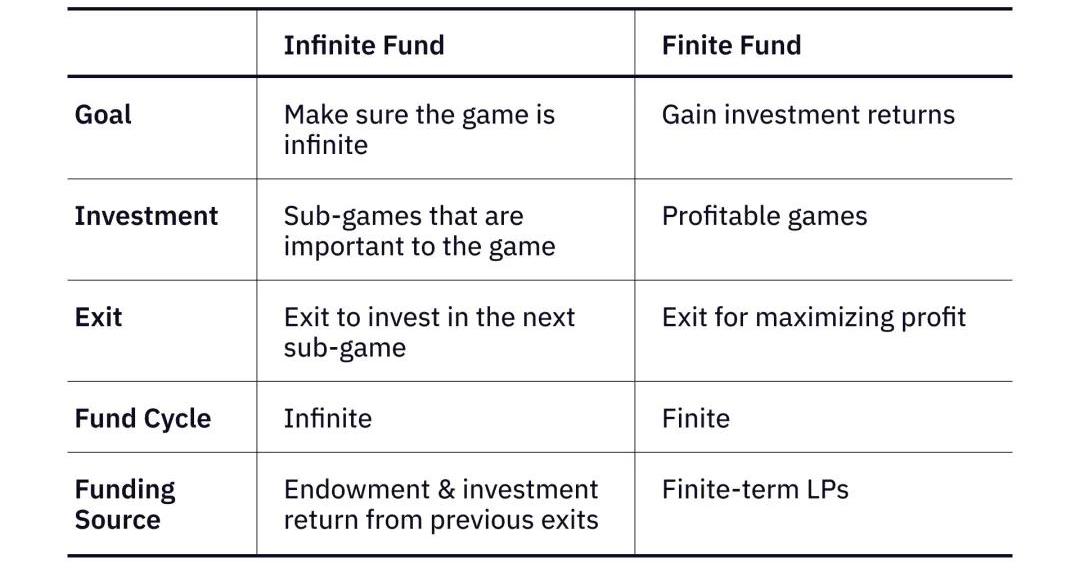Select the Goal row label
1080x568 pixels.
[103, 115]
